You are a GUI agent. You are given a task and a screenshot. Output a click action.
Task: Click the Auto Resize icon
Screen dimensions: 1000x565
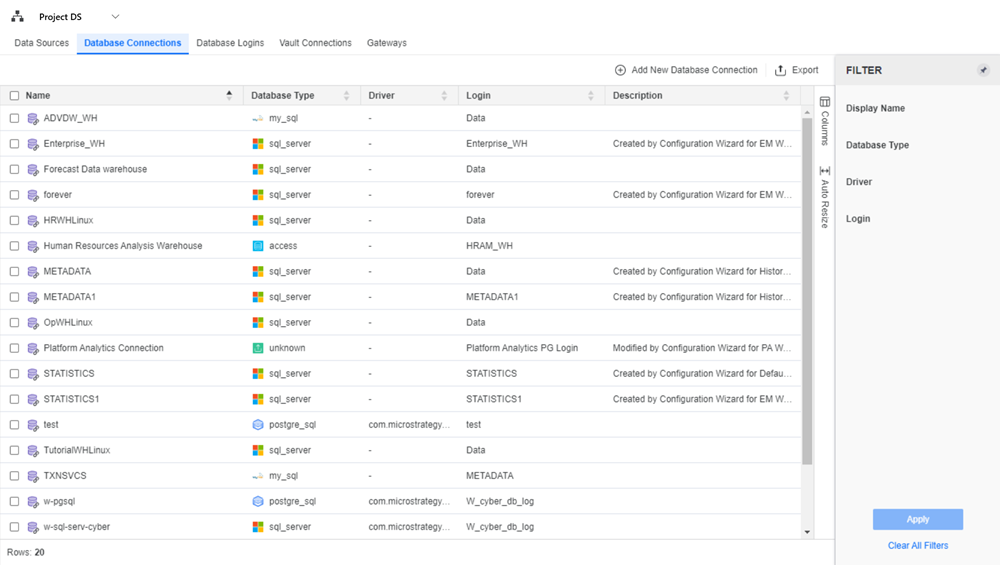[825, 171]
